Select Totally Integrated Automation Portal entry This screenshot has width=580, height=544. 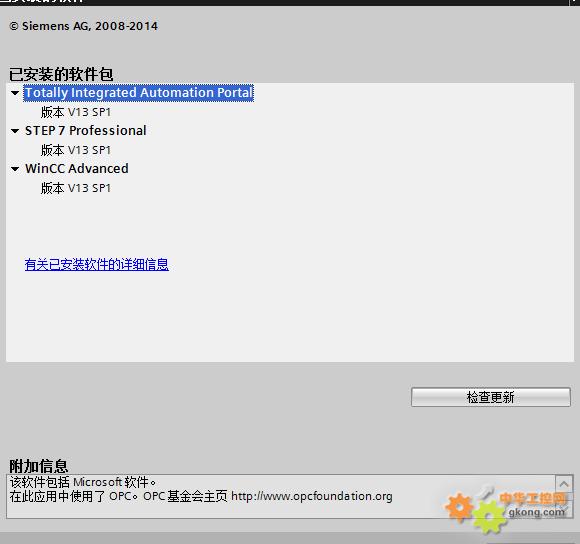[139, 93]
